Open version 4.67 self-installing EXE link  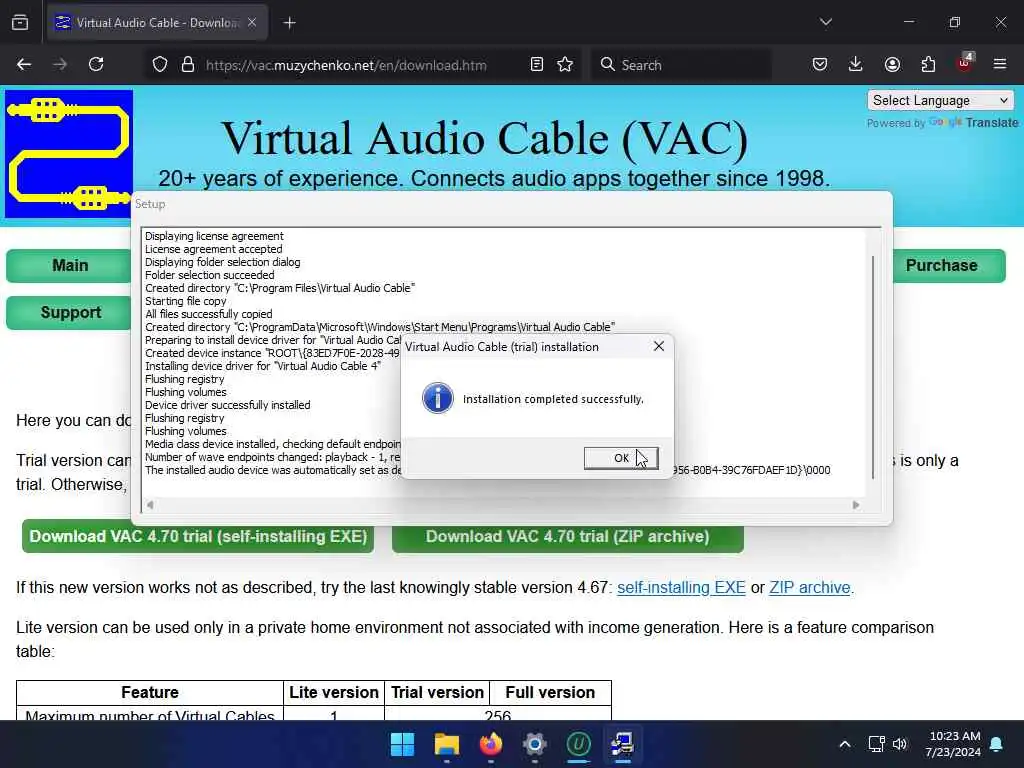pyautogui.click(x=681, y=588)
